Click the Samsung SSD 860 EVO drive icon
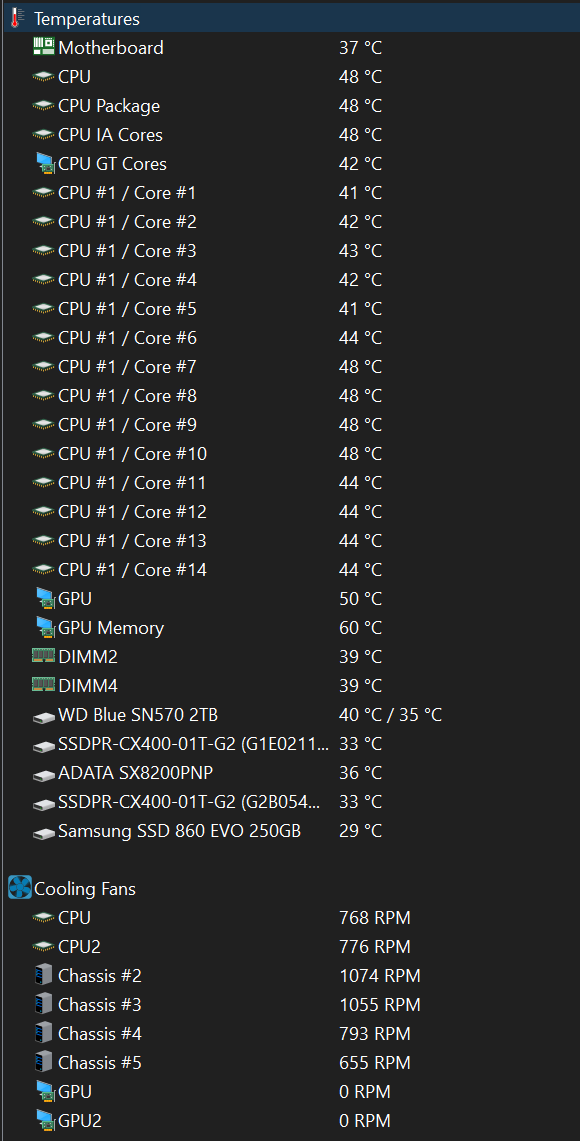Screen dimensions: 580x1141 pyautogui.click(x=44, y=832)
